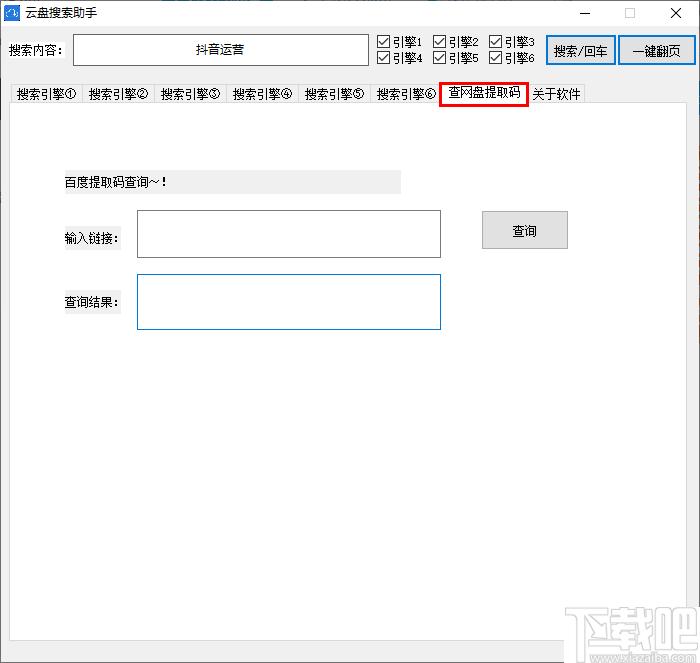Focus the 搜索内容 search field

click(x=221, y=50)
